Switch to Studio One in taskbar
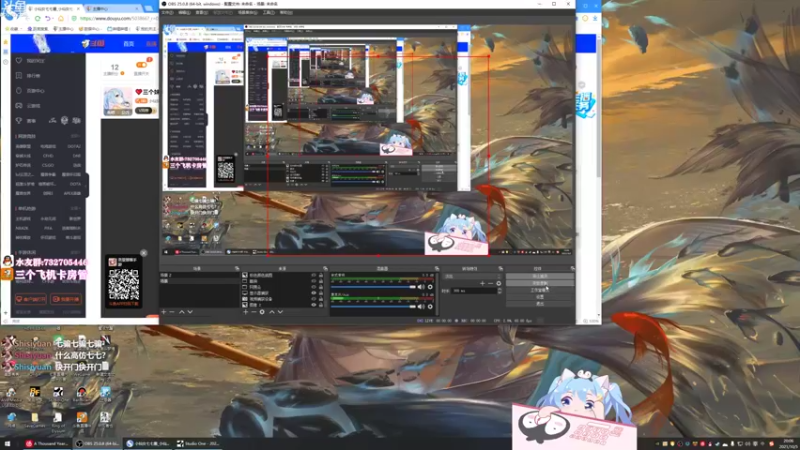This screenshot has width=800, height=450. pos(198,444)
